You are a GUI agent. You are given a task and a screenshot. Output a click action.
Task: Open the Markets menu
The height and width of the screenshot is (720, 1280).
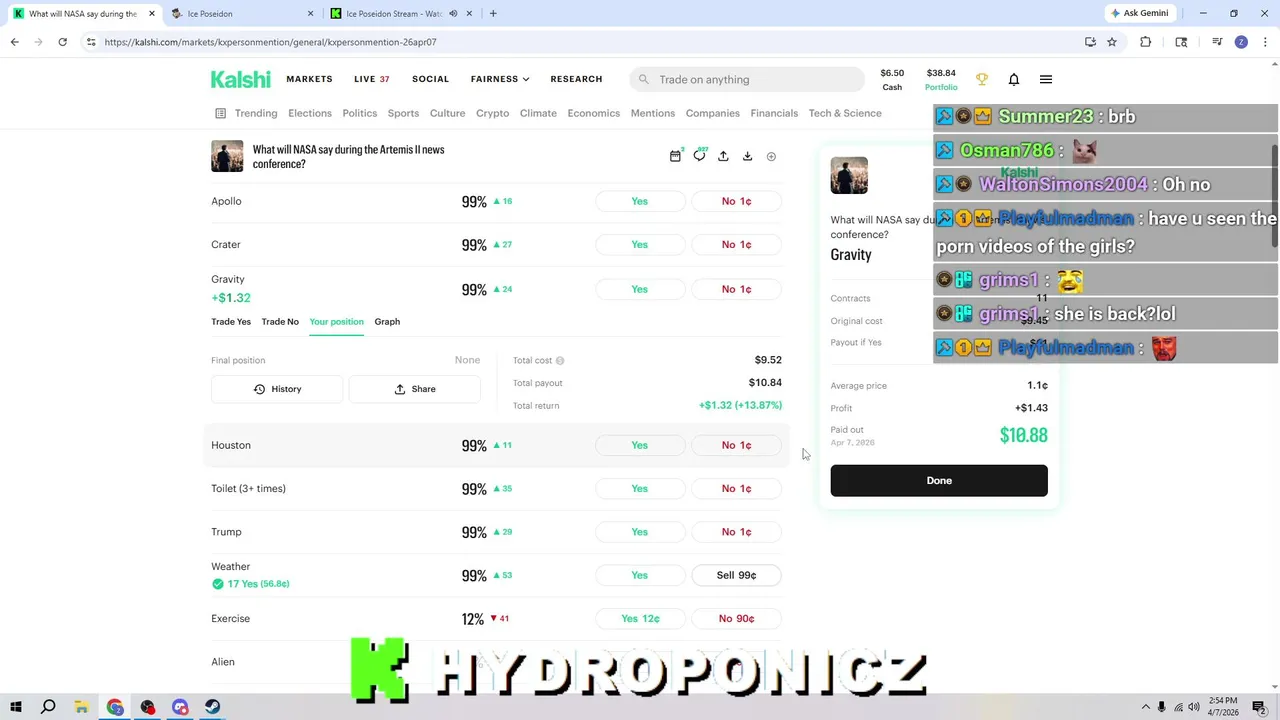point(309,79)
